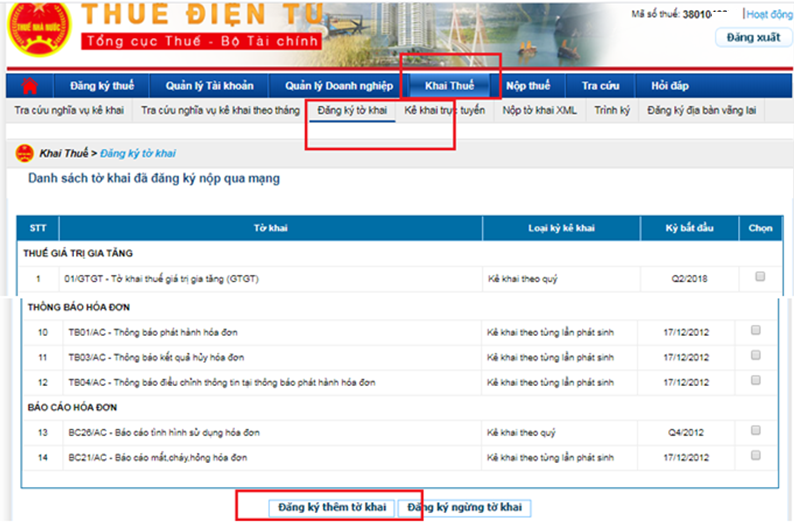Open the Hoạt động link at top right

[769, 15]
